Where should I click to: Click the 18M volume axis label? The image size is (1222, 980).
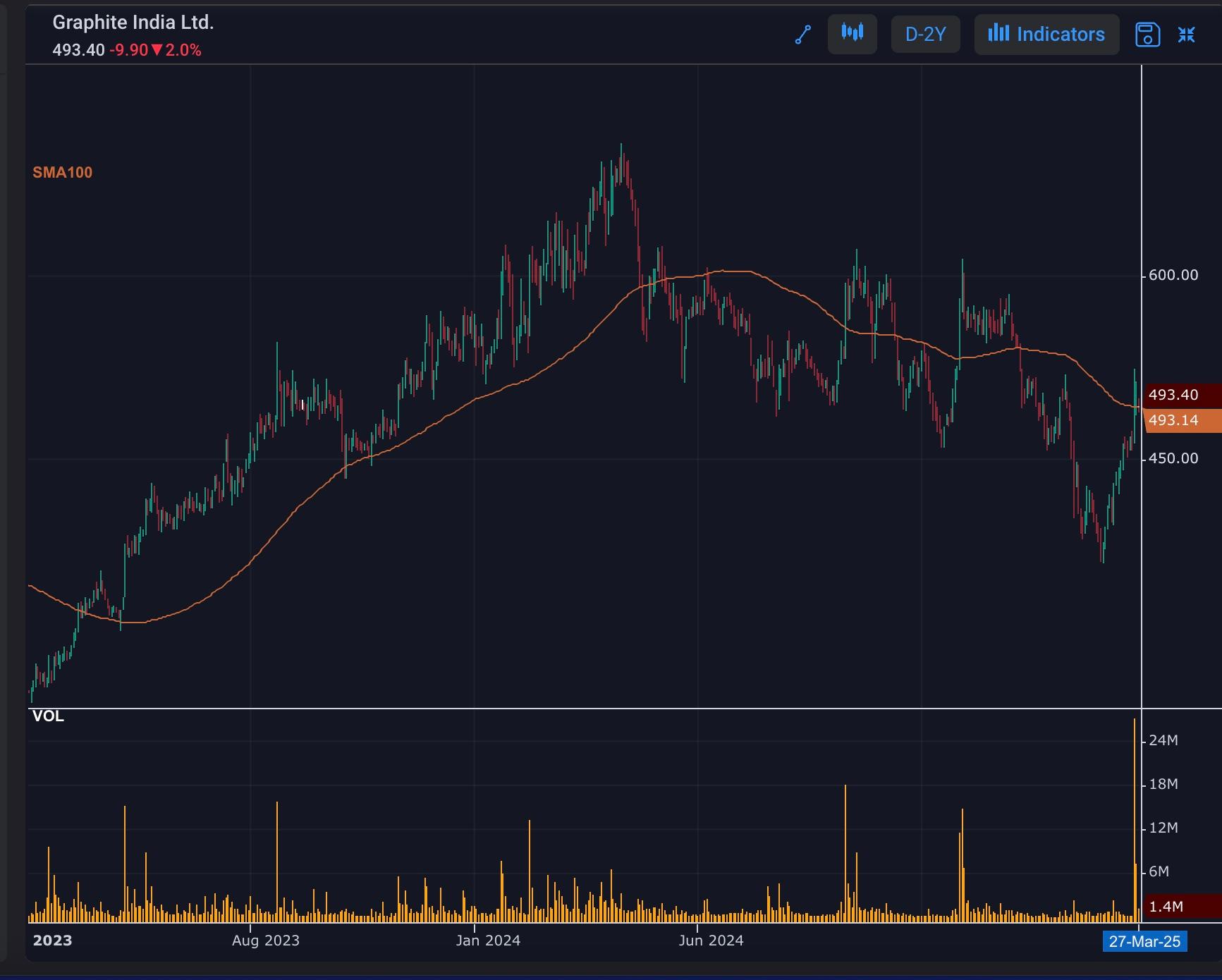click(1163, 784)
